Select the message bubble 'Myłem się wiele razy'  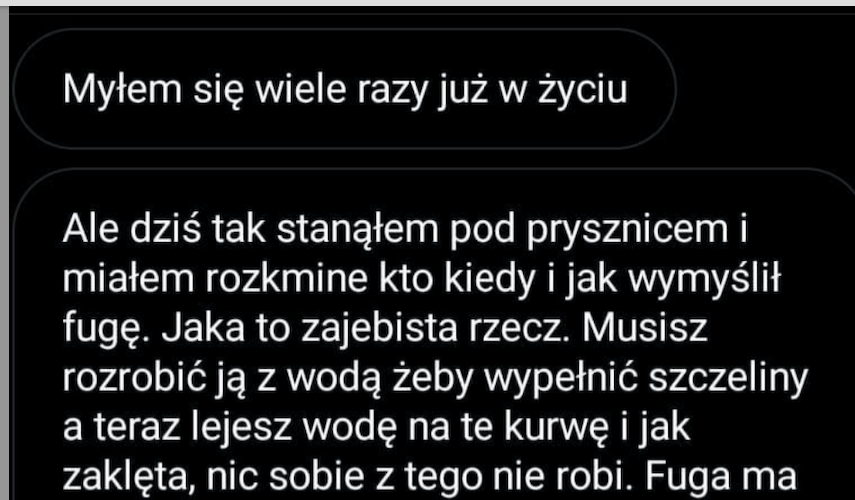pyautogui.click(x=344, y=88)
